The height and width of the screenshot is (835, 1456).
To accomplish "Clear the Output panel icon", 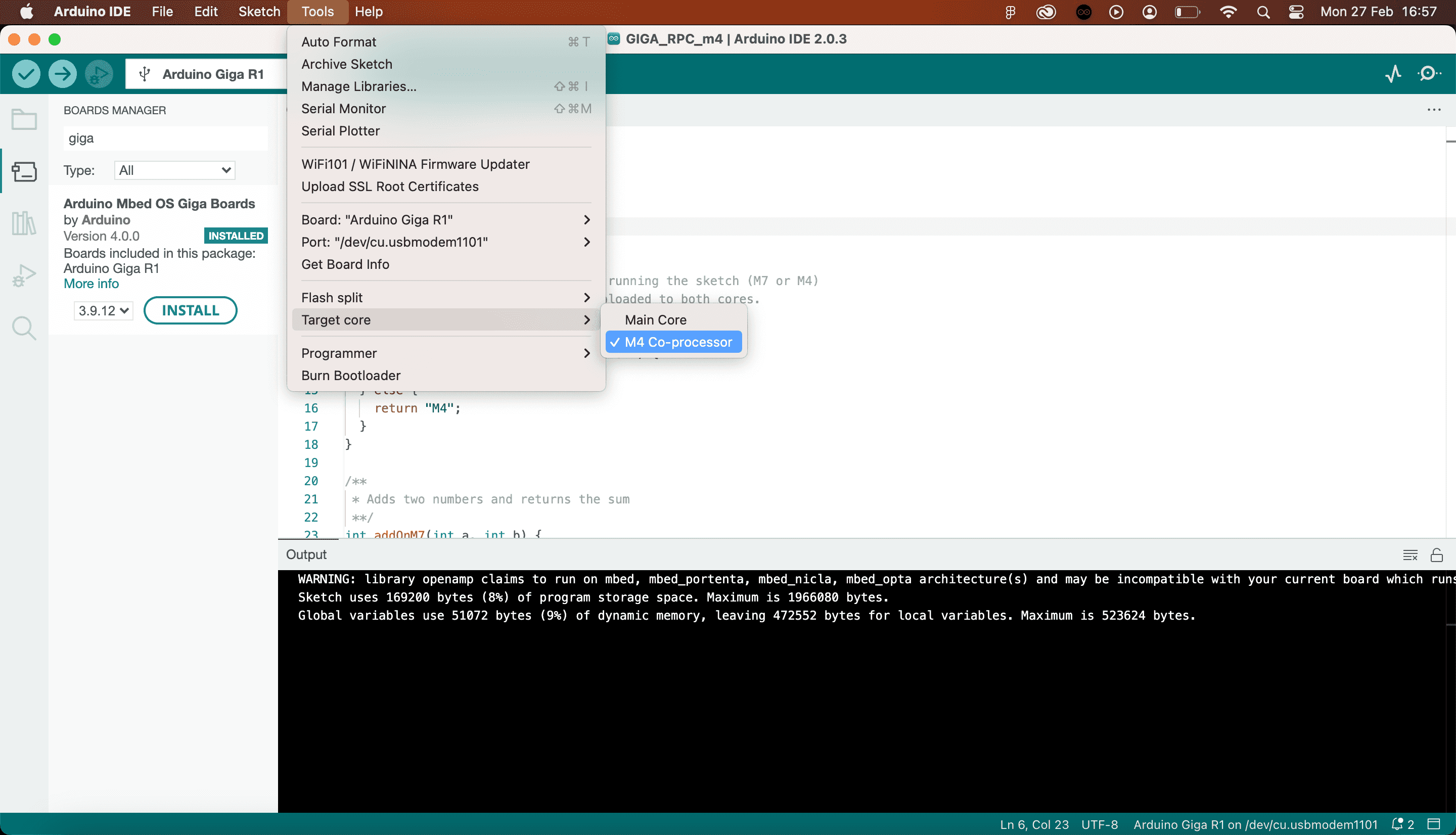I will pyautogui.click(x=1410, y=554).
